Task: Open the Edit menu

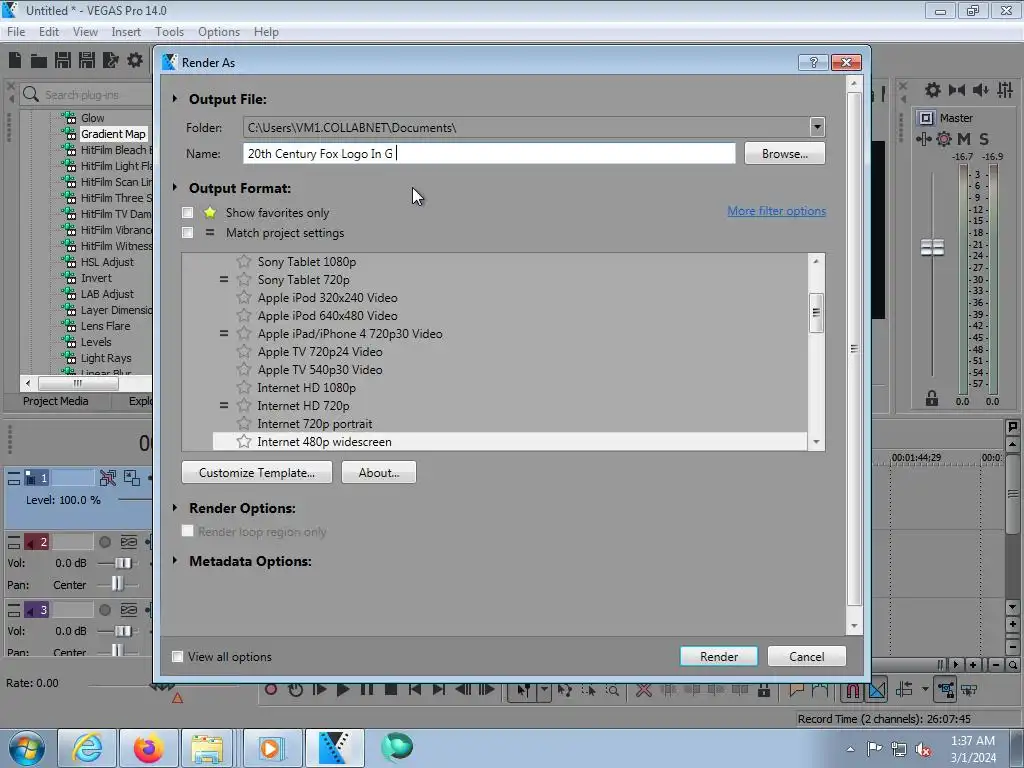Action: click(48, 32)
